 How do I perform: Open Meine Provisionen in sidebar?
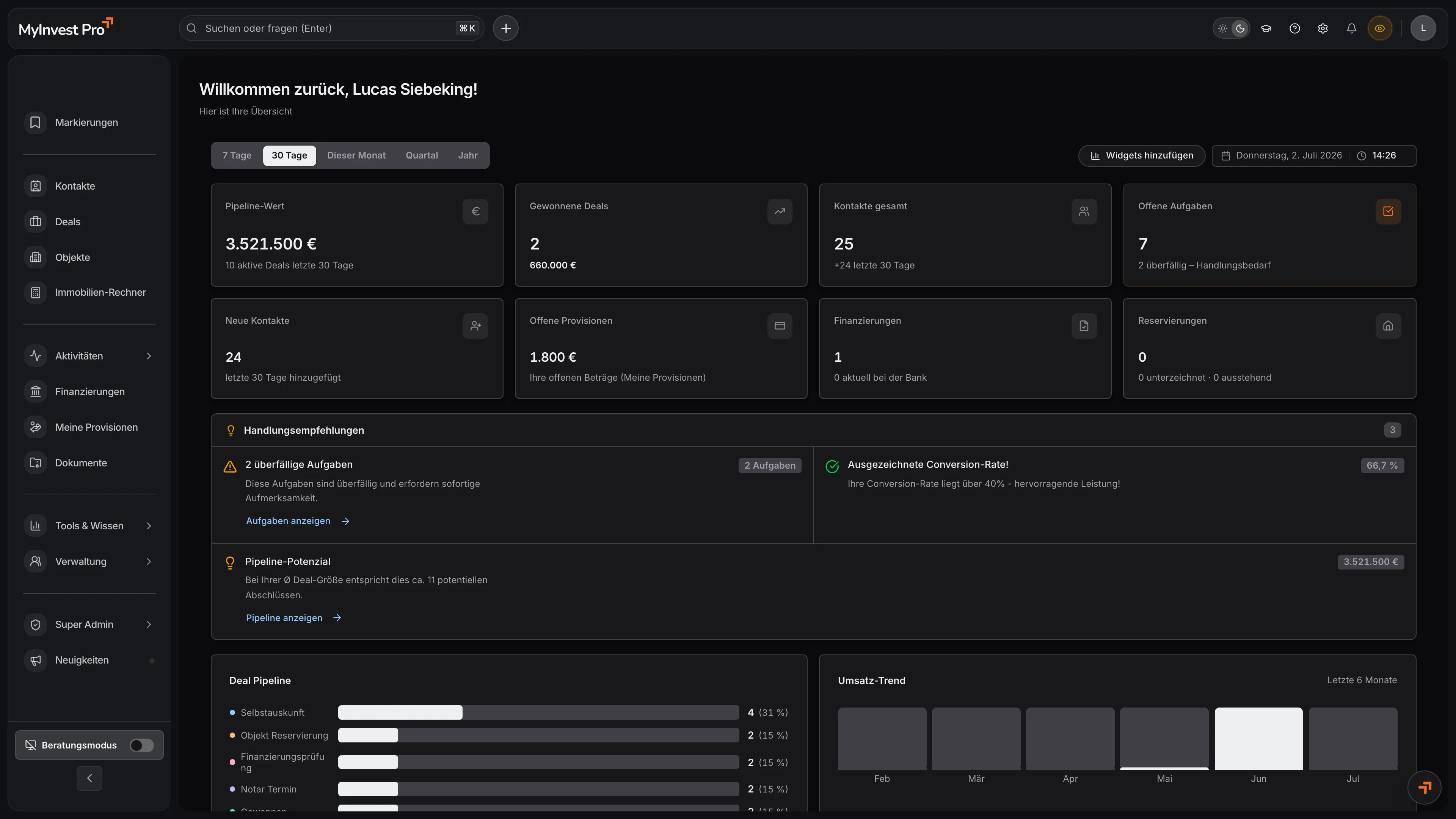(89, 427)
